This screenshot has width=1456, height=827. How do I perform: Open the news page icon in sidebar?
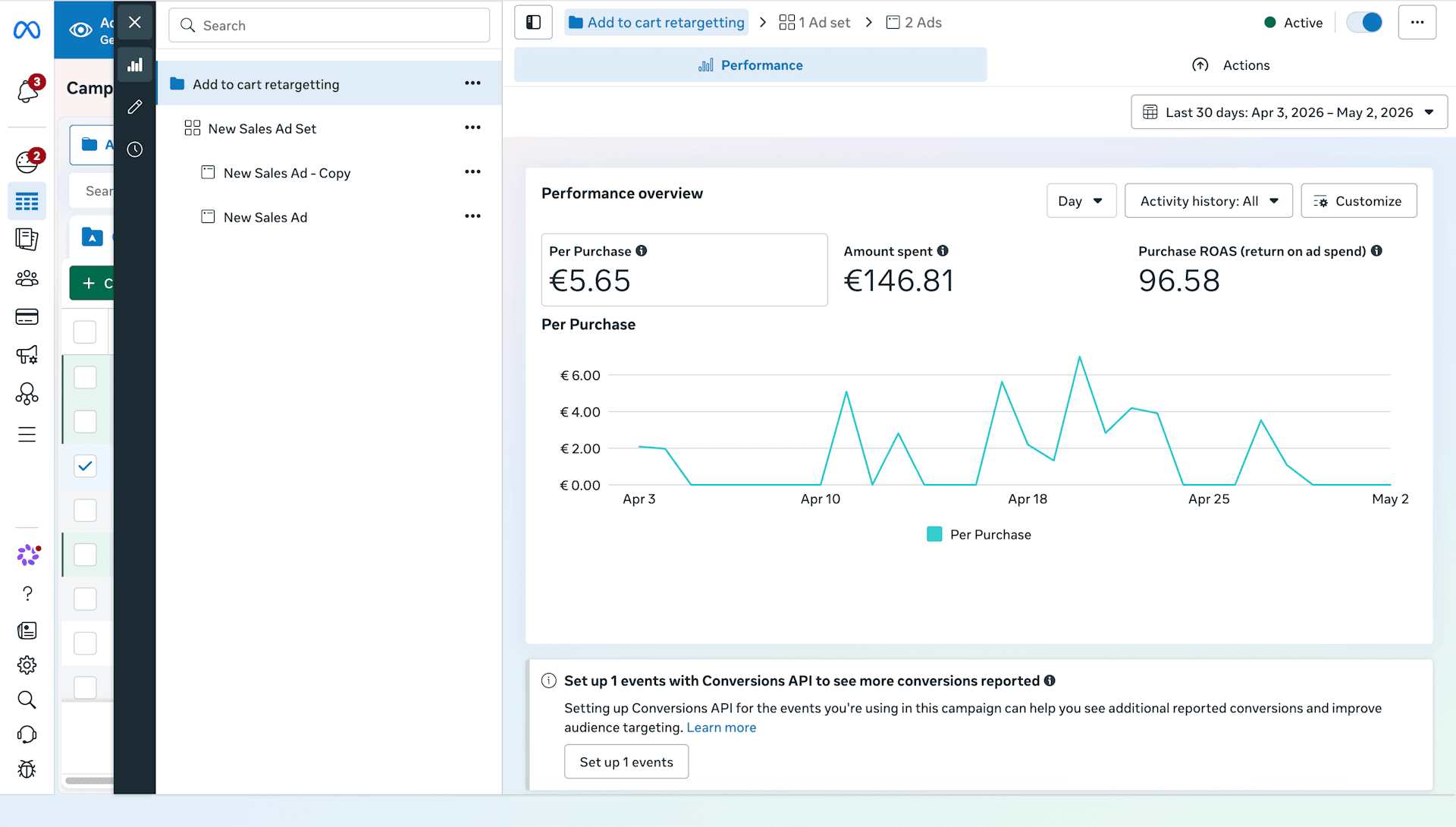click(x=27, y=630)
